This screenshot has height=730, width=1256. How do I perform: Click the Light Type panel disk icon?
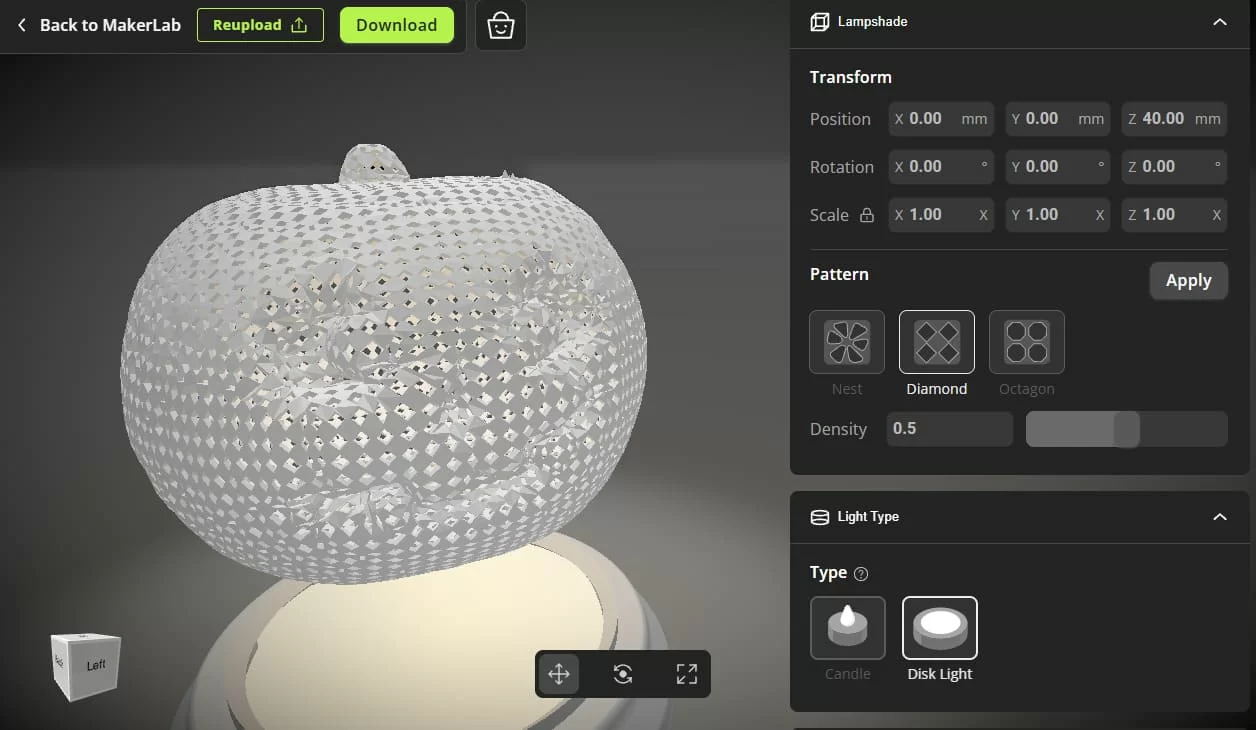tap(820, 517)
